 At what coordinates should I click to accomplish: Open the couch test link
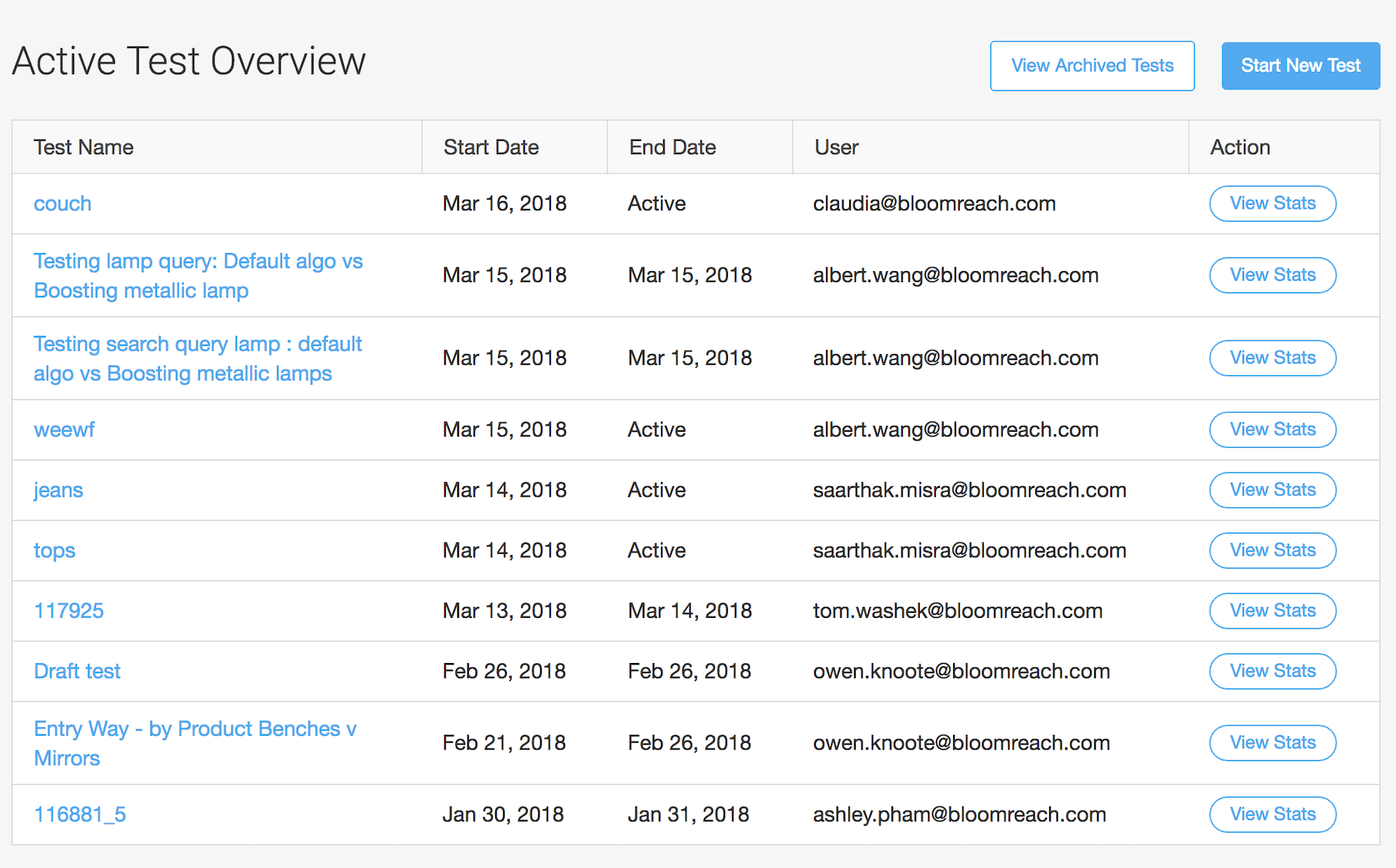63,204
